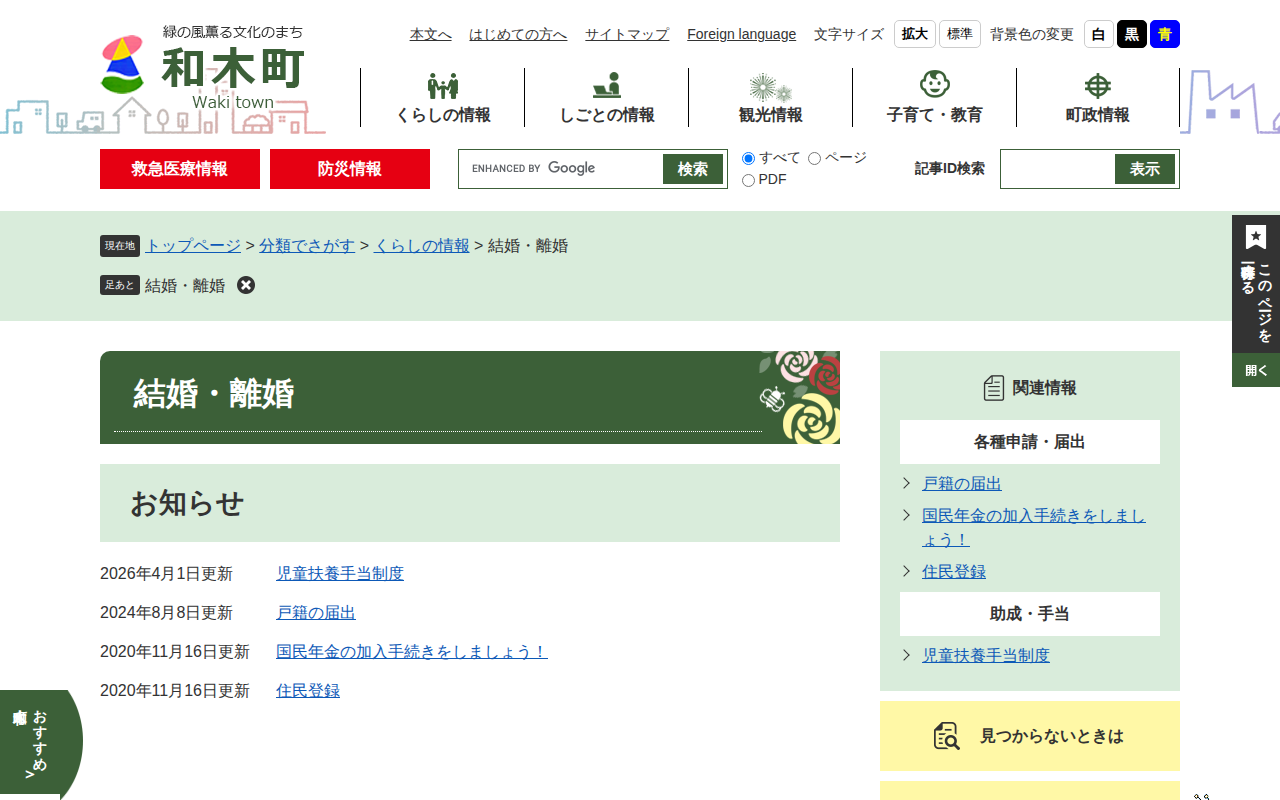
Task: Click chevron beside sidebar 児童扶養手当制度
Action: (906, 655)
